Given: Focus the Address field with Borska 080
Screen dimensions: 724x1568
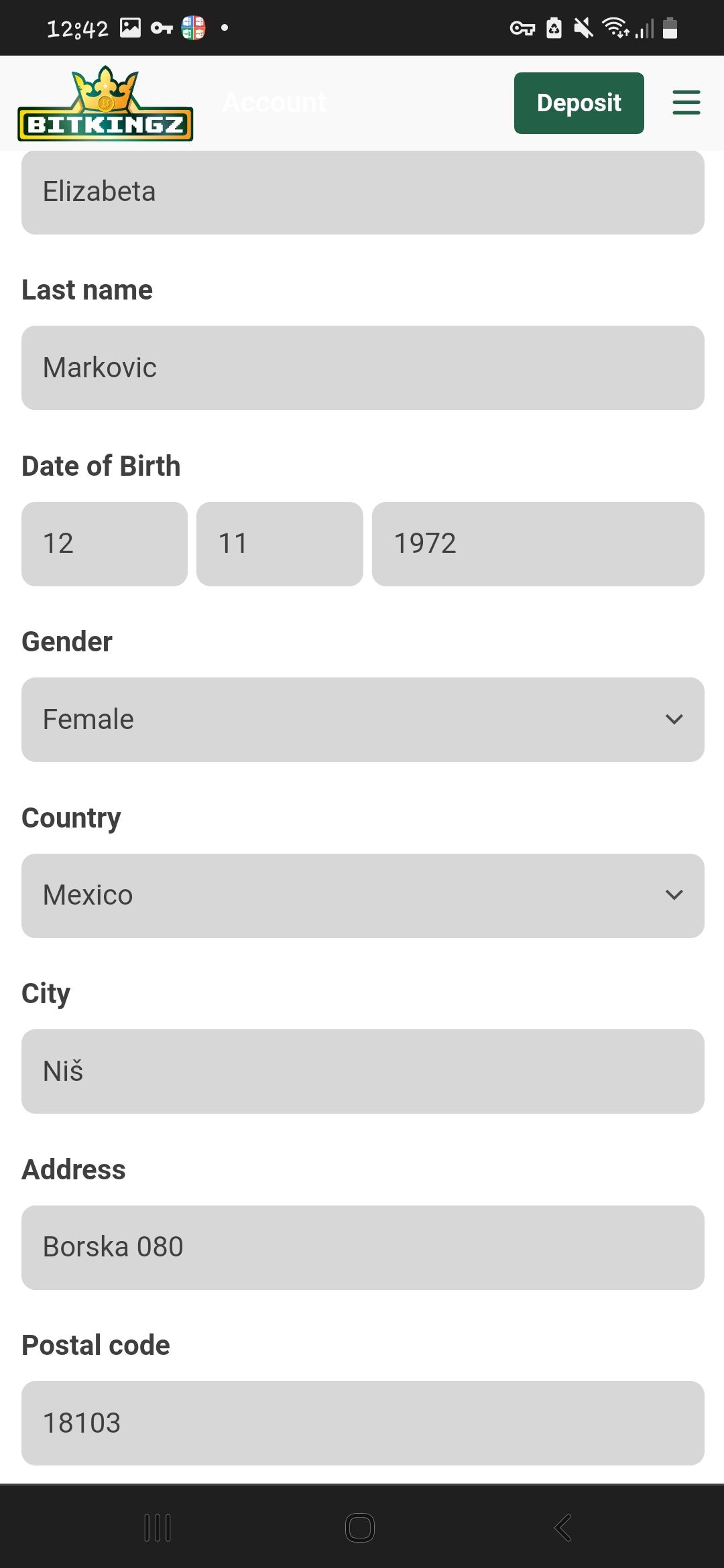Looking at the screenshot, I should [x=363, y=1247].
